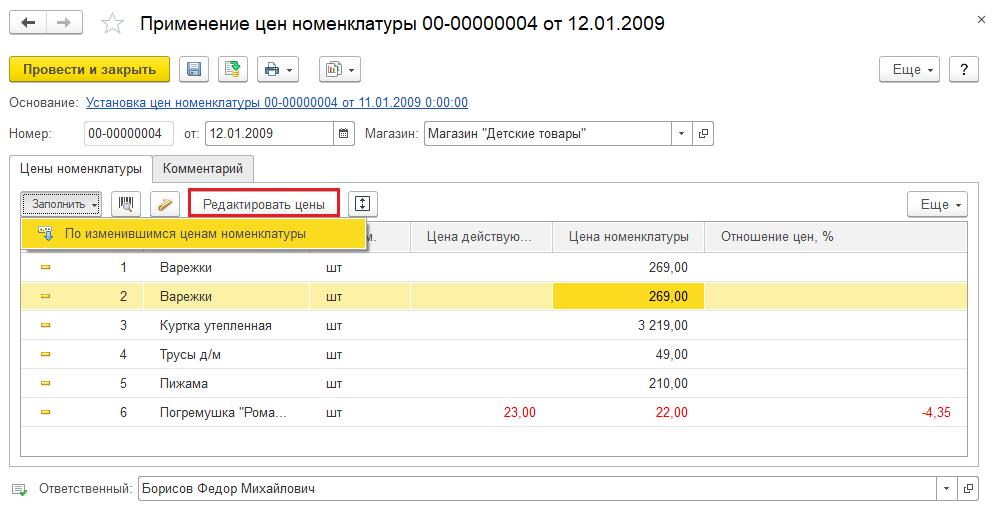Click the save document floppy disk icon
Image resolution: width=995 pixels, height=509 pixels.
194,69
